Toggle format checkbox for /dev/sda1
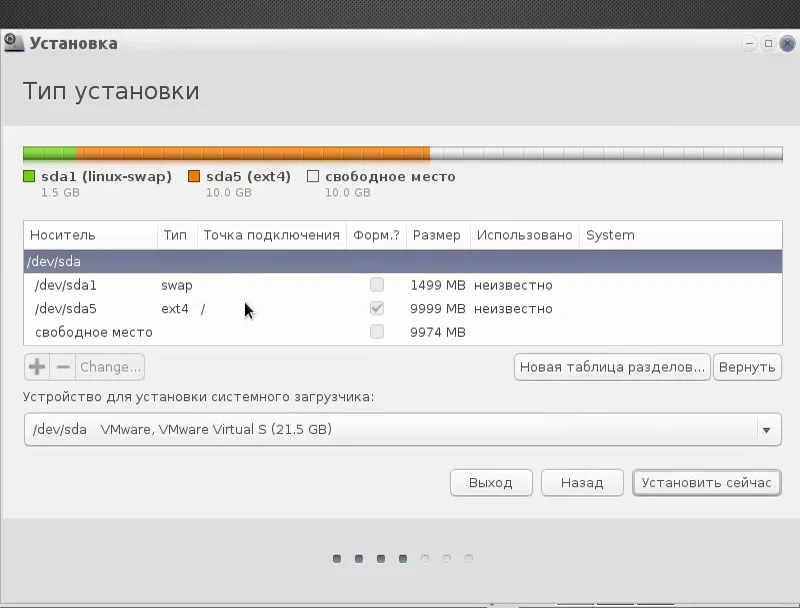 [x=377, y=285]
